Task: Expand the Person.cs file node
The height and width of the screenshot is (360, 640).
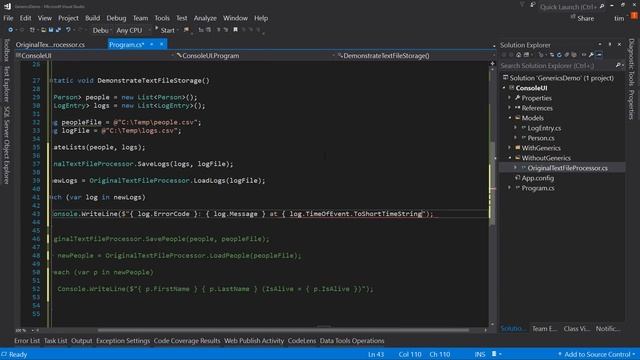Action: [515, 138]
